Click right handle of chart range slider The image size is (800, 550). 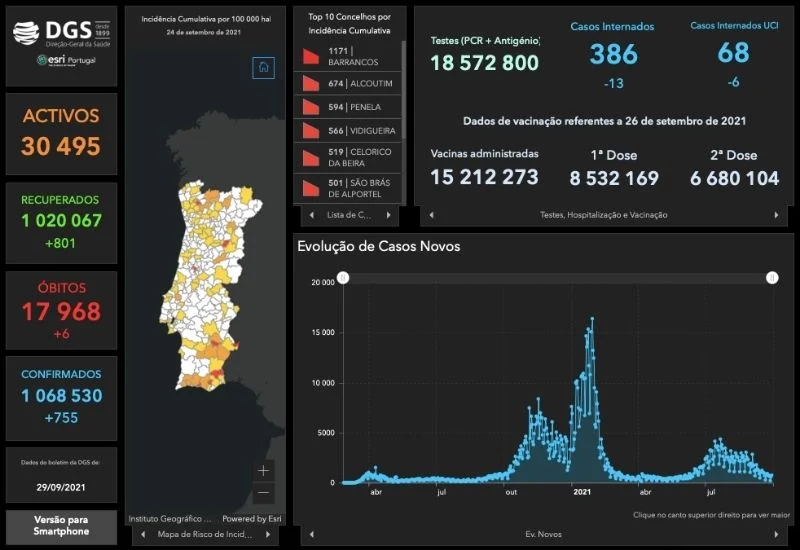pyautogui.click(x=772, y=278)
